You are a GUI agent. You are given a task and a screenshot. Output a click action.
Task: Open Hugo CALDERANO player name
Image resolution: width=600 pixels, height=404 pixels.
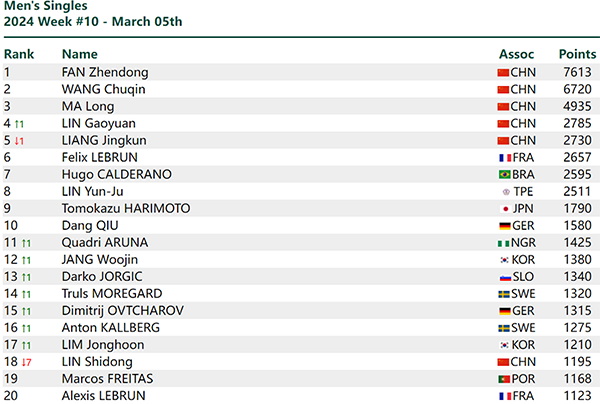117,174
